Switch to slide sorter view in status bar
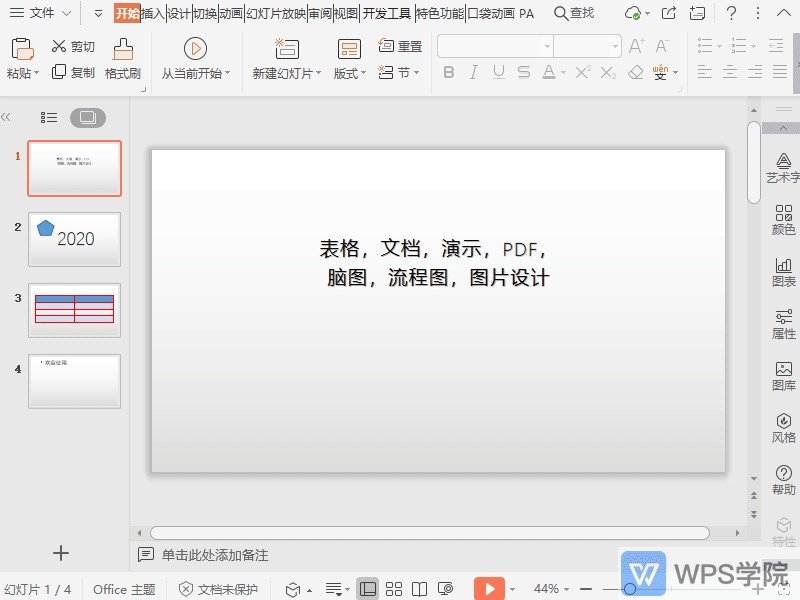This screenshot has width=800, height=600. coord(394,588)
